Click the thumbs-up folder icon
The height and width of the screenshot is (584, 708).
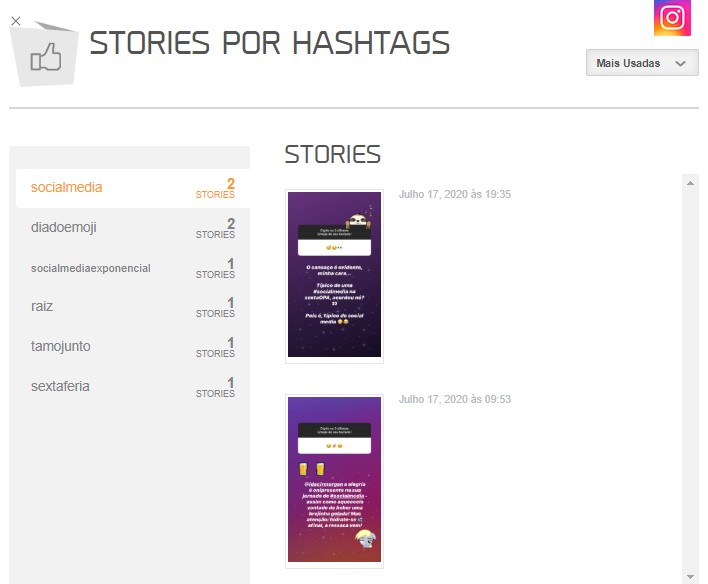[45, 54]
